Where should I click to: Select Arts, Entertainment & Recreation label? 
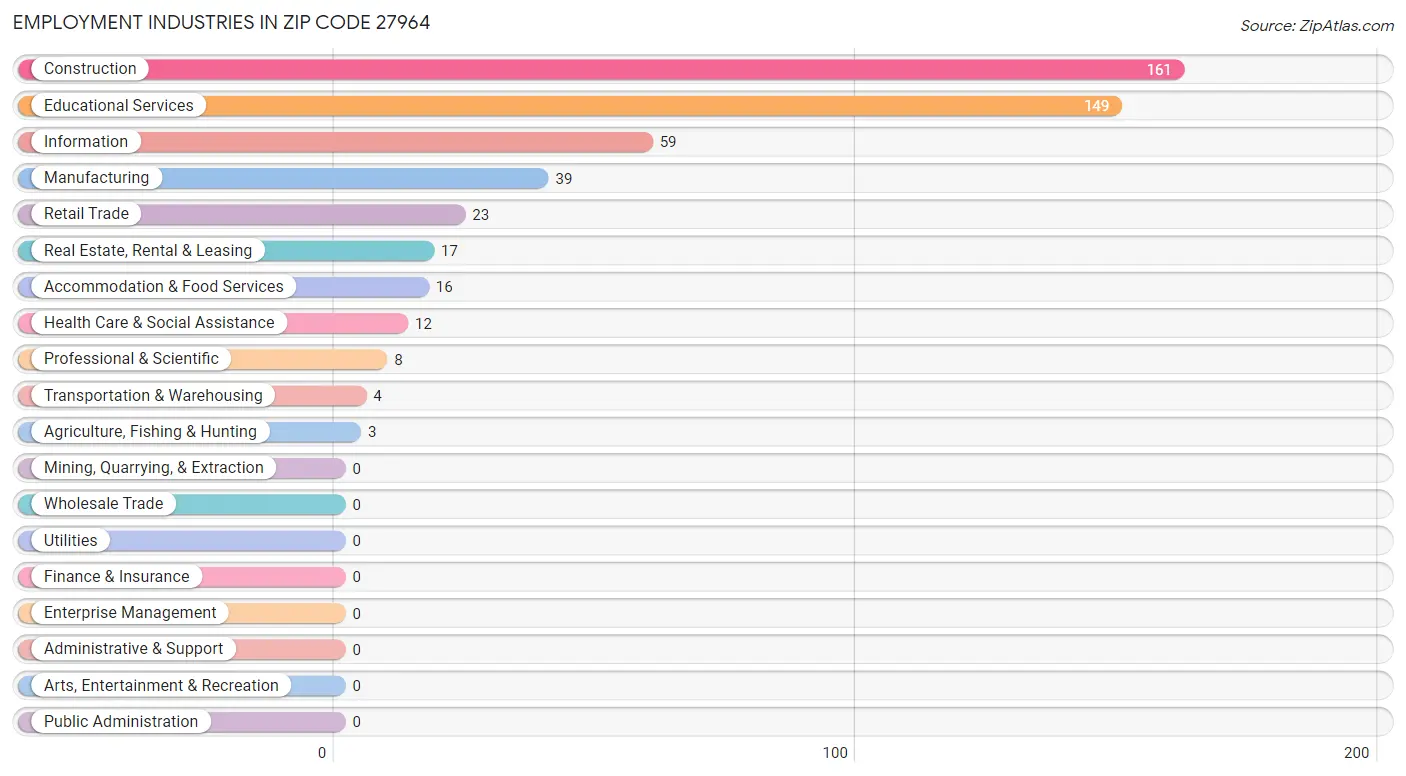pyautogui.click(x=161, y=686)
